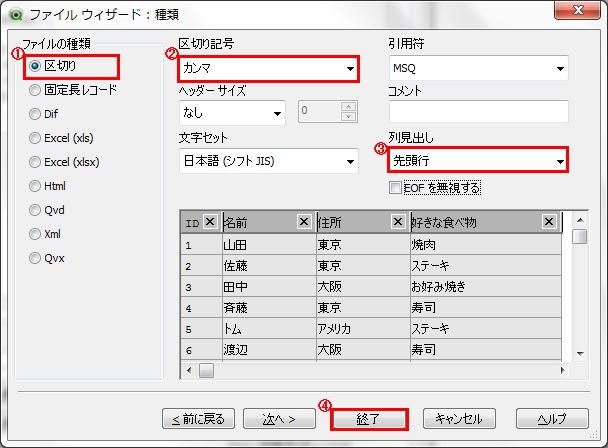Select the 区切り file type radio button
Viewport: 608px width, 448px height.
tap(36, 66)
